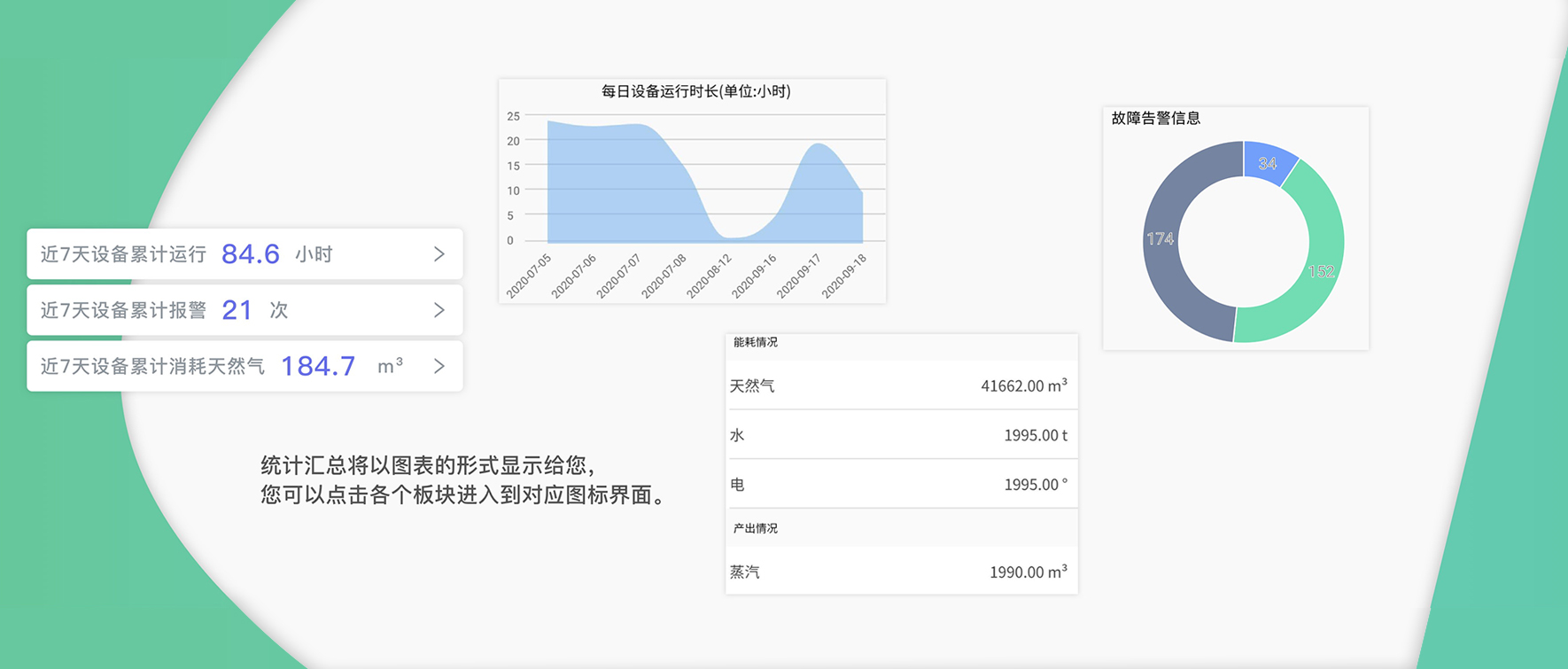1568x669 pixels.
Task: Select the 2020-09-18 date label on axis
Action: [844, 275]
